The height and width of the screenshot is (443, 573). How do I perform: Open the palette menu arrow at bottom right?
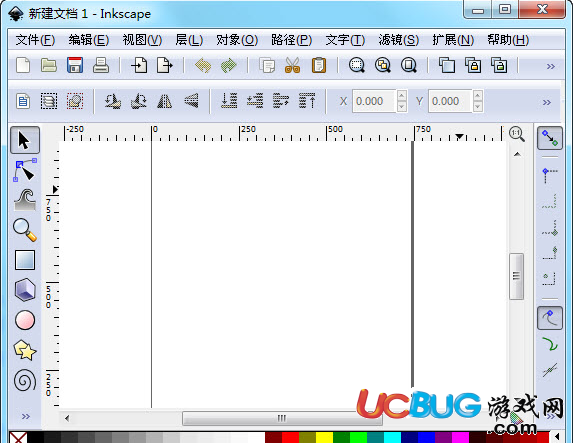[x=557, y=436]
